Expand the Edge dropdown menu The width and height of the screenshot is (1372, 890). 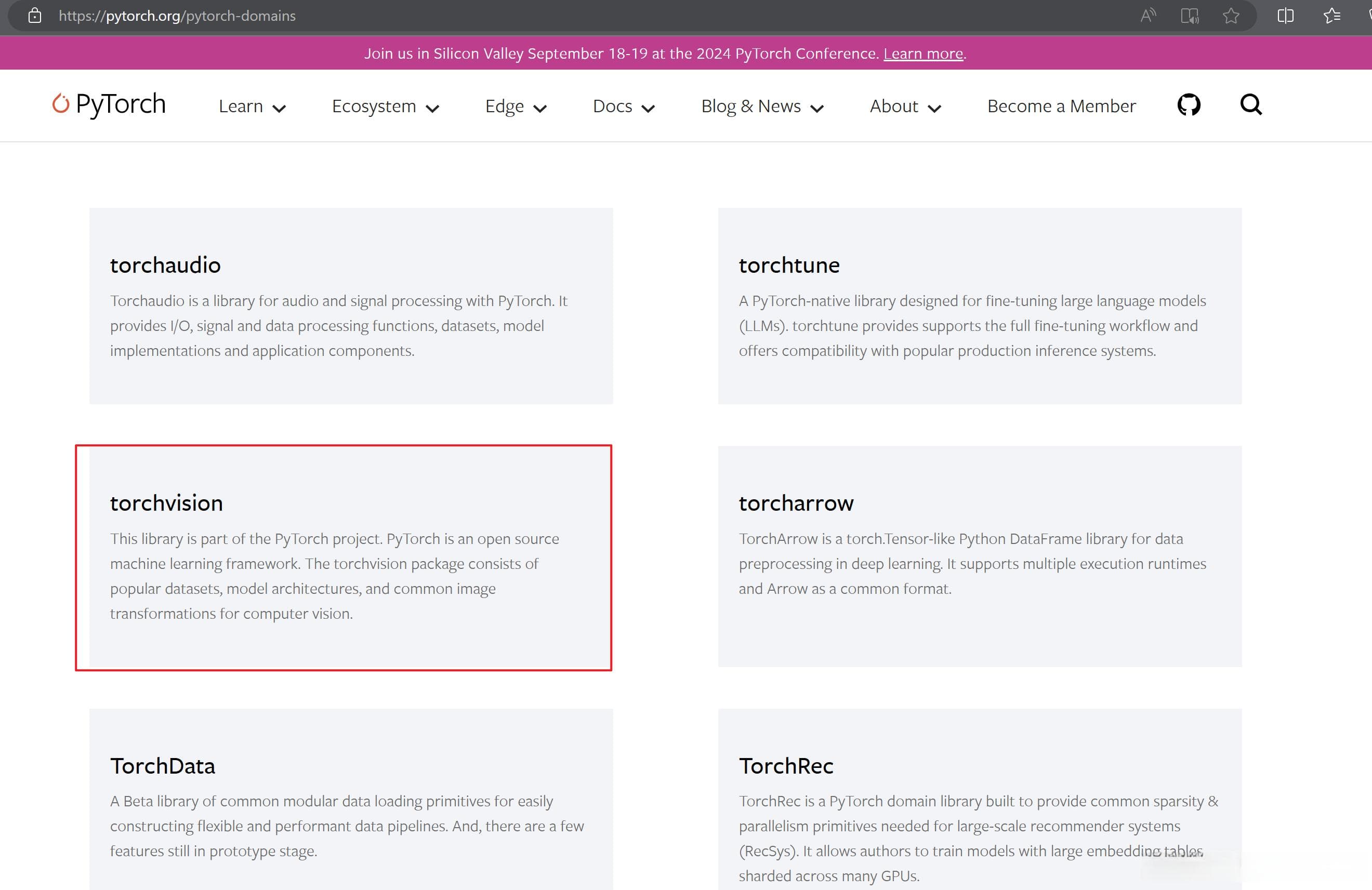click(516, 106)
